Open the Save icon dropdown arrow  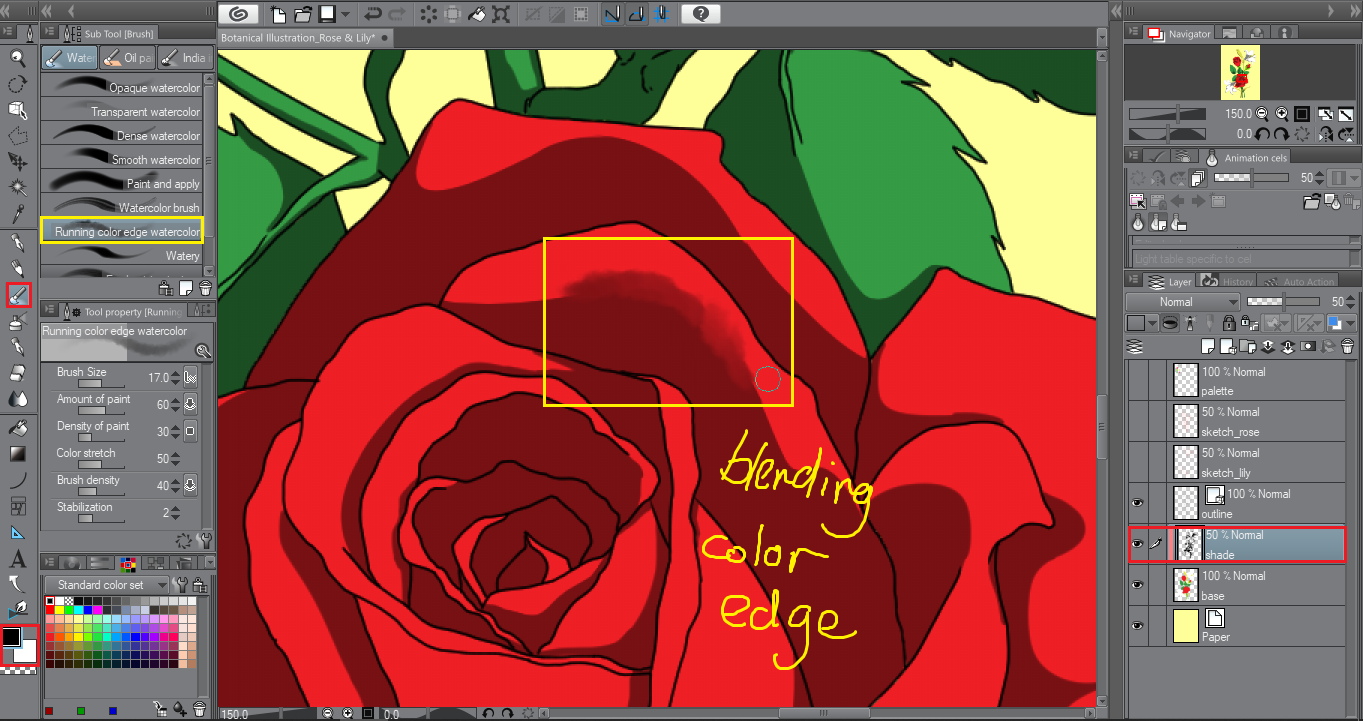[345, 14]
